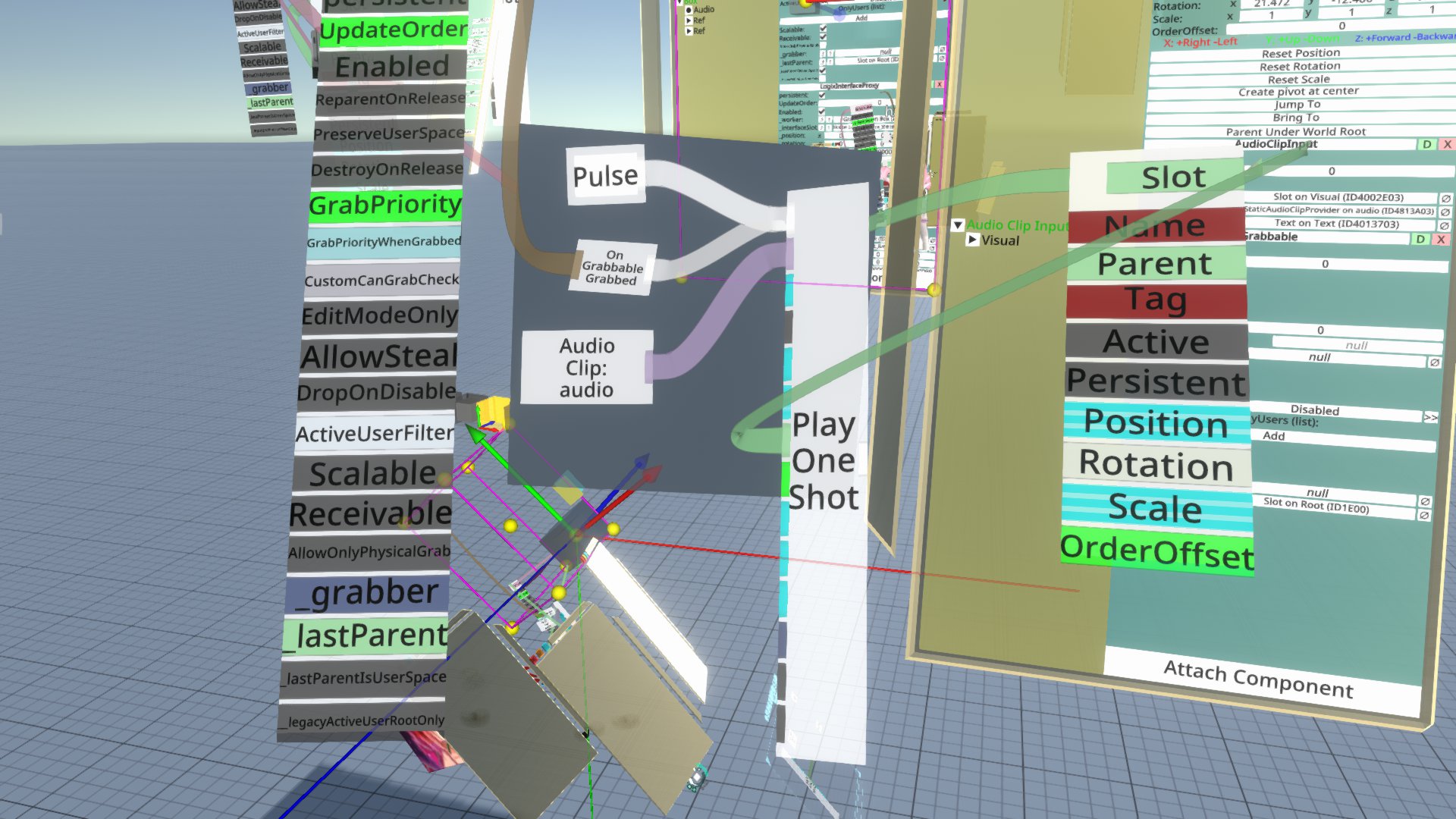Select the Active interface field
The height and width of the screenshot is (819, 1456).
pos(1156,342)
